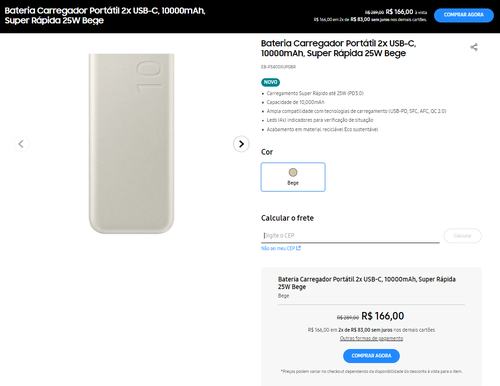500x386 pixels.
Task: Click the COMPRAR AGORA button in top bar
Action: pyautogui.click(x=464, y=15)
